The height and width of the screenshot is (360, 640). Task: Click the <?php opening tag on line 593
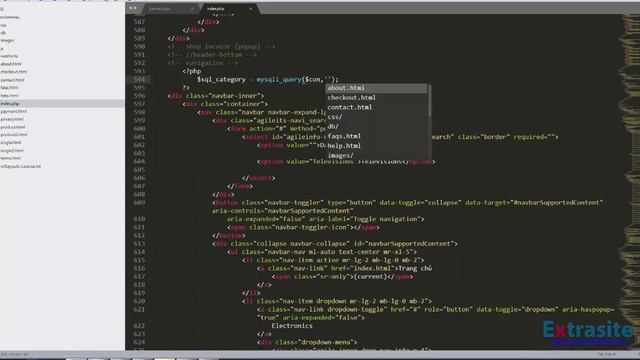coord(192,71)
